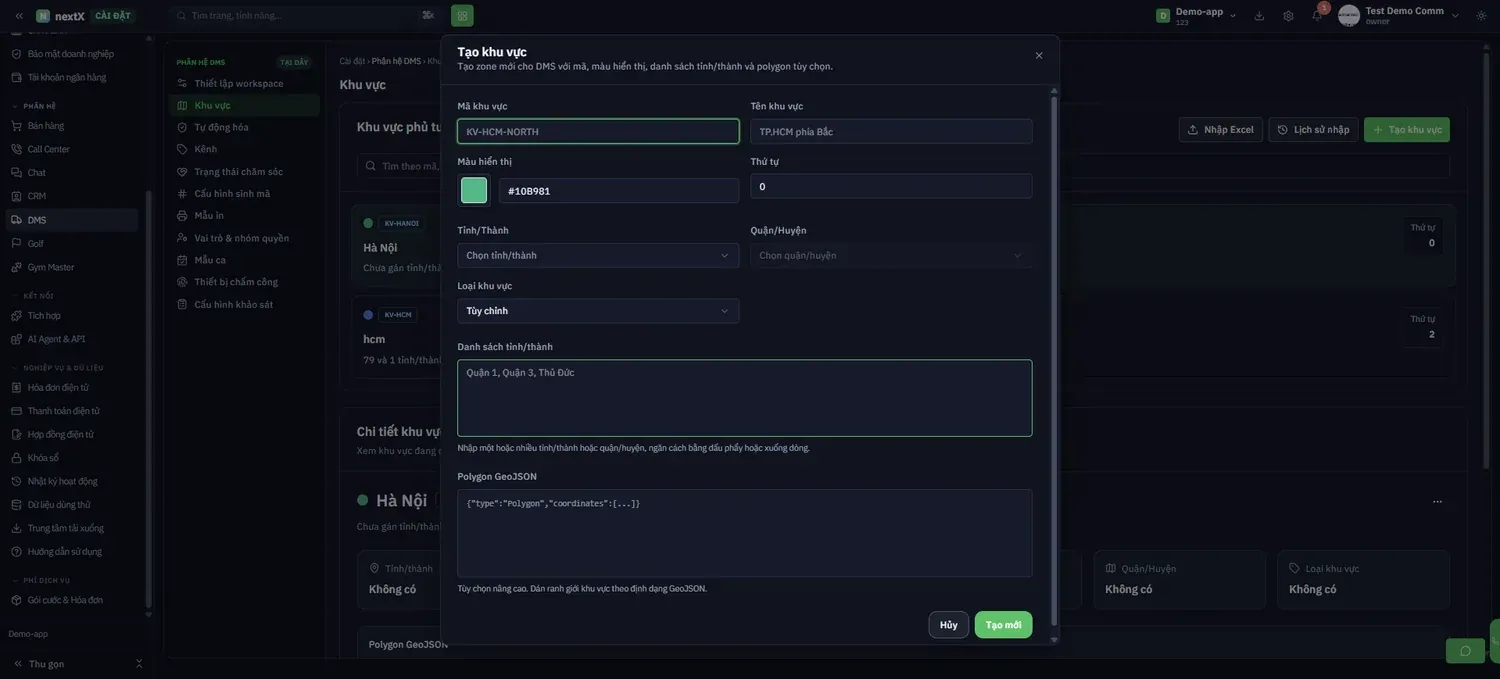Open the Loại khu vực dropdown

coord(598,311)
